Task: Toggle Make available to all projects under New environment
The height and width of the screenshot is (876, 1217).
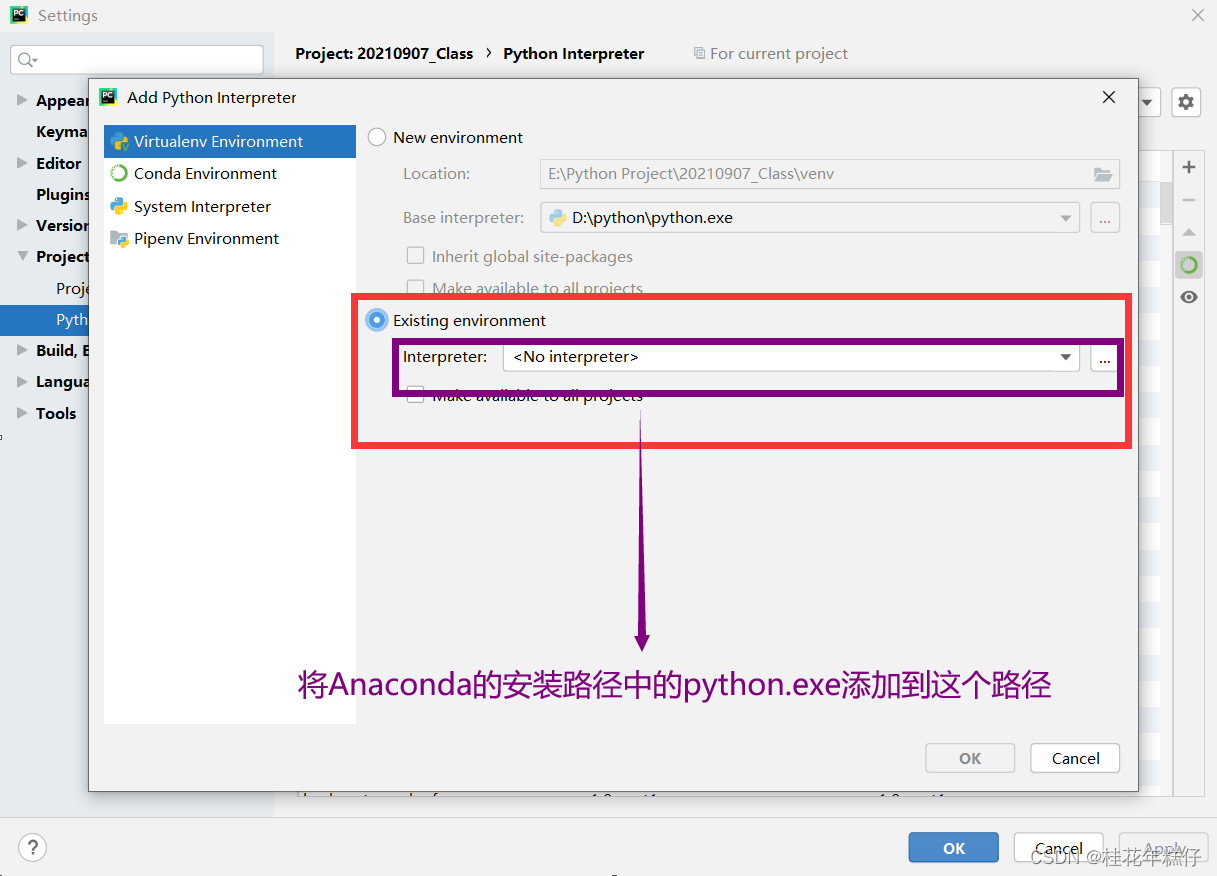Action: (x=415, y=288)
